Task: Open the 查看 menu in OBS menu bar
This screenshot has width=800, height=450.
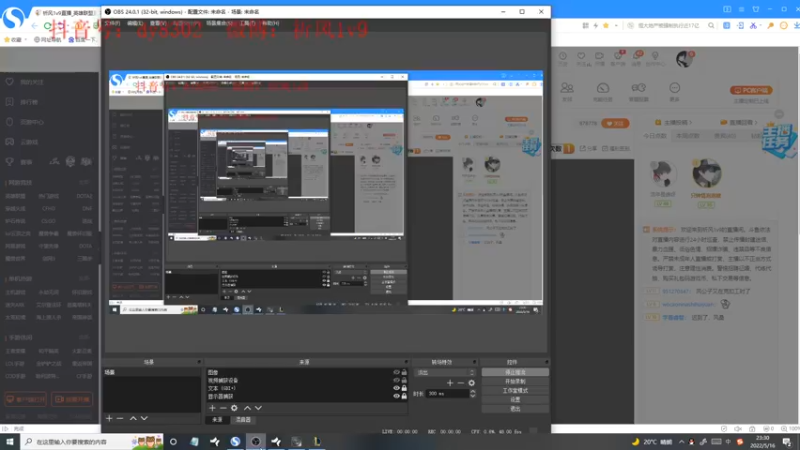Action: point(158,23)
